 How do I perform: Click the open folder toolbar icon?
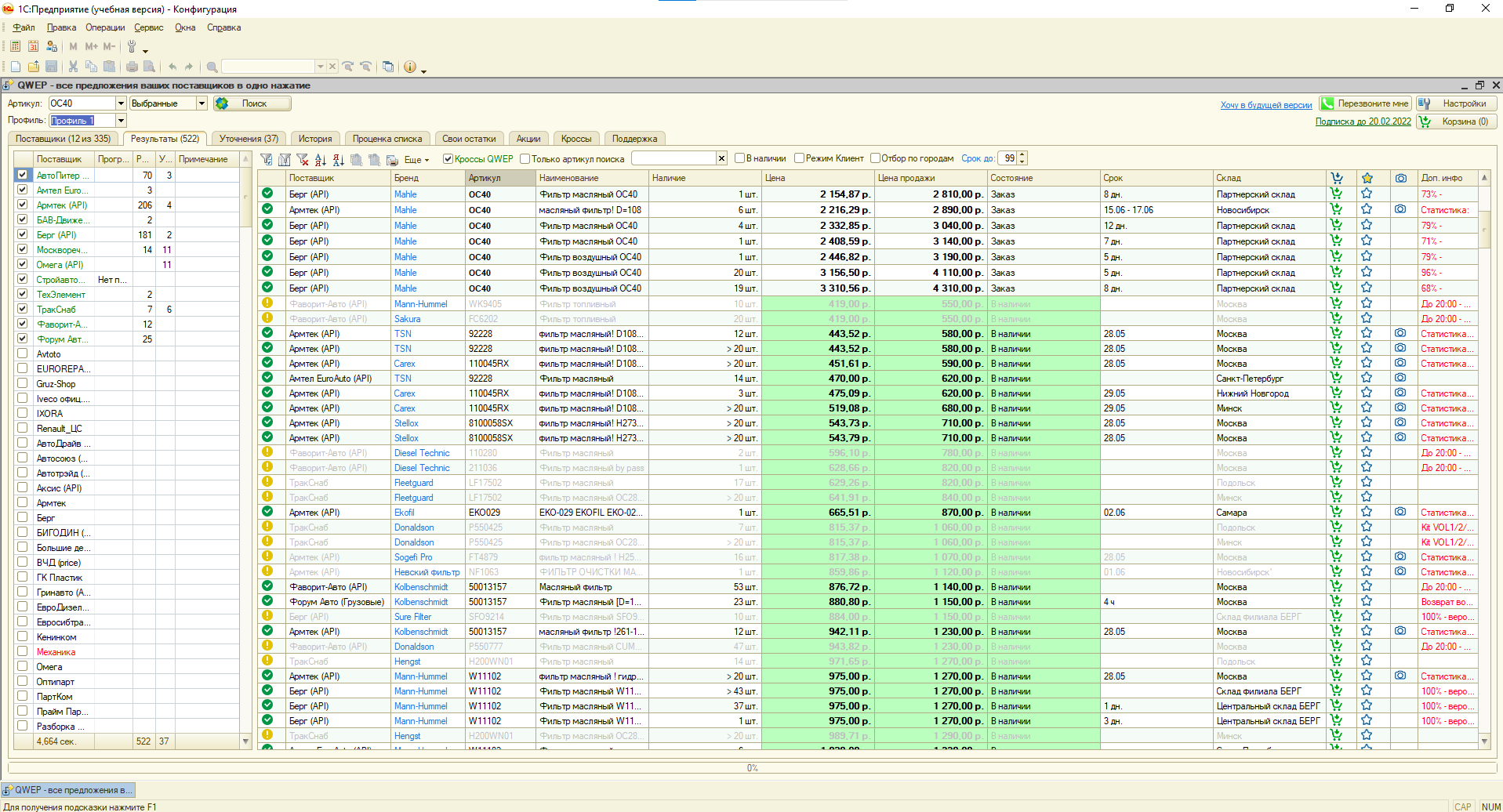[34, 67]
